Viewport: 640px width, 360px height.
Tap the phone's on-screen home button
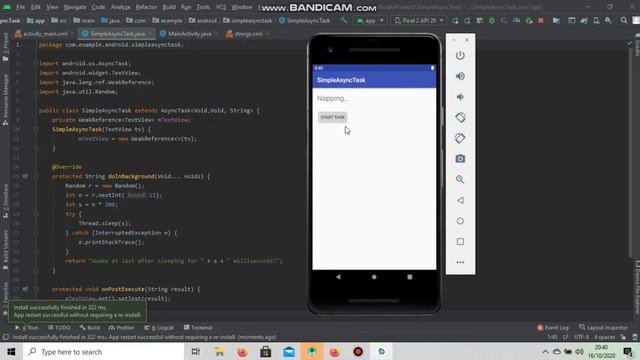coord(374,277)
